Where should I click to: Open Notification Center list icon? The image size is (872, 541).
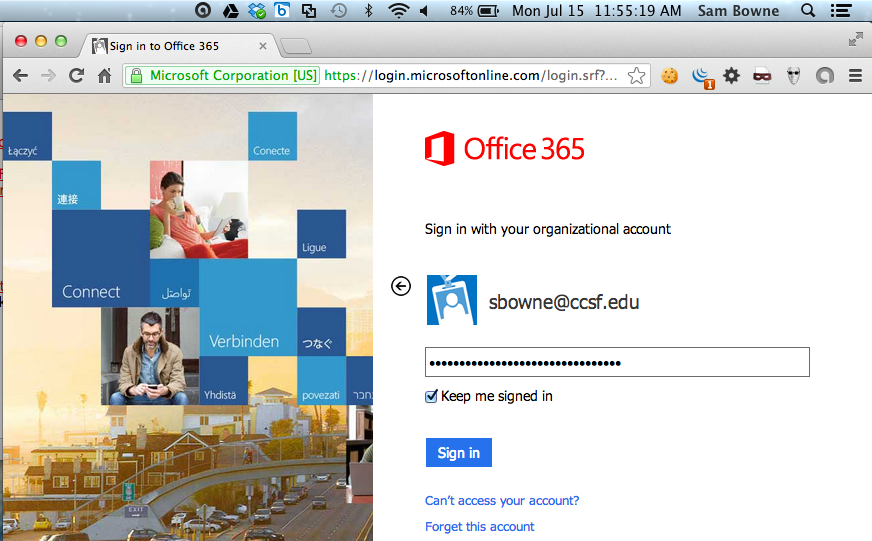(x=841, y=11)
